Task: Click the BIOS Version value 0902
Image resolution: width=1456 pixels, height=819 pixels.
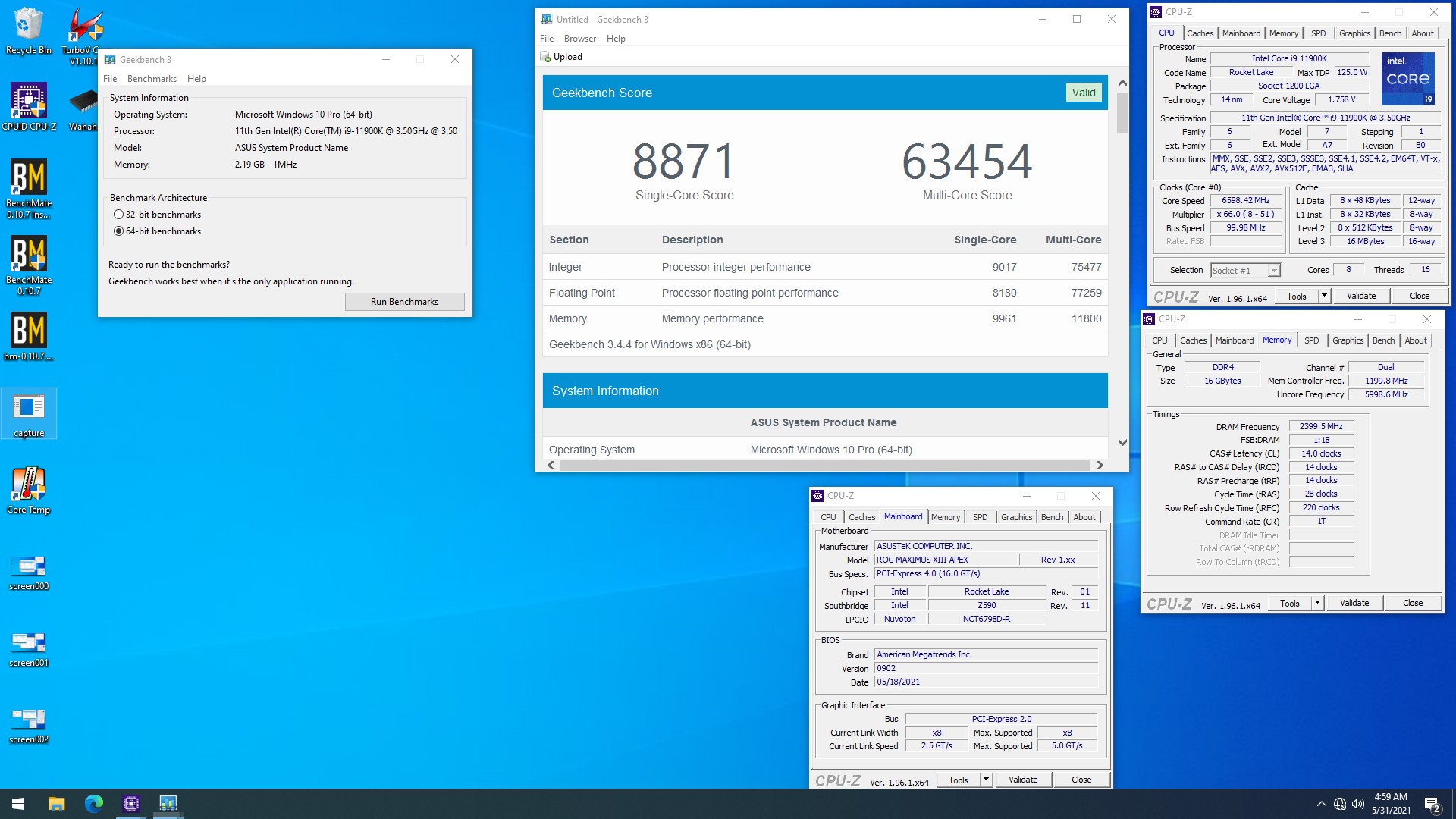Action: coord(987,669)
